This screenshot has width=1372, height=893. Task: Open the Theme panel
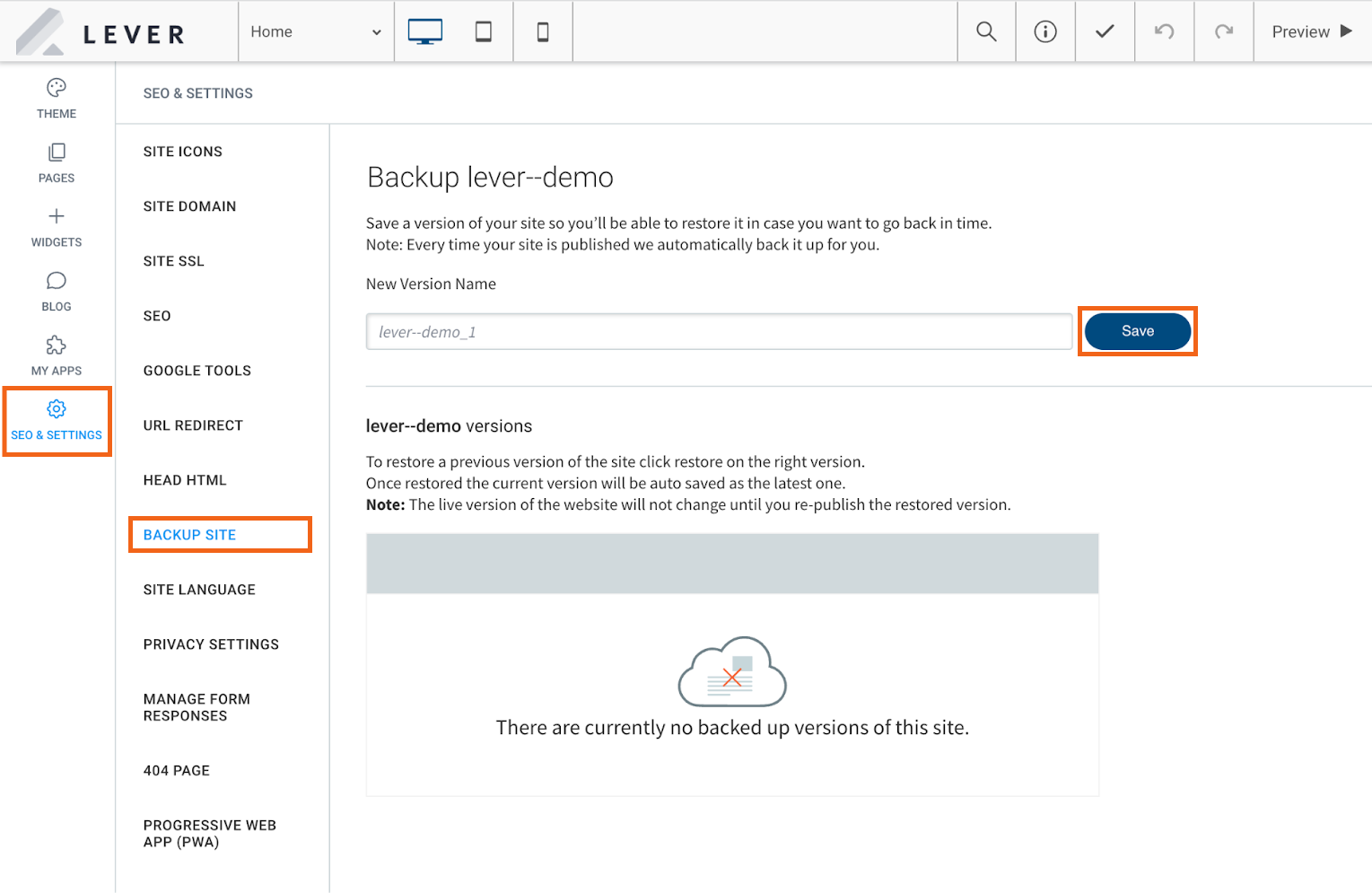tap(57, 99)
